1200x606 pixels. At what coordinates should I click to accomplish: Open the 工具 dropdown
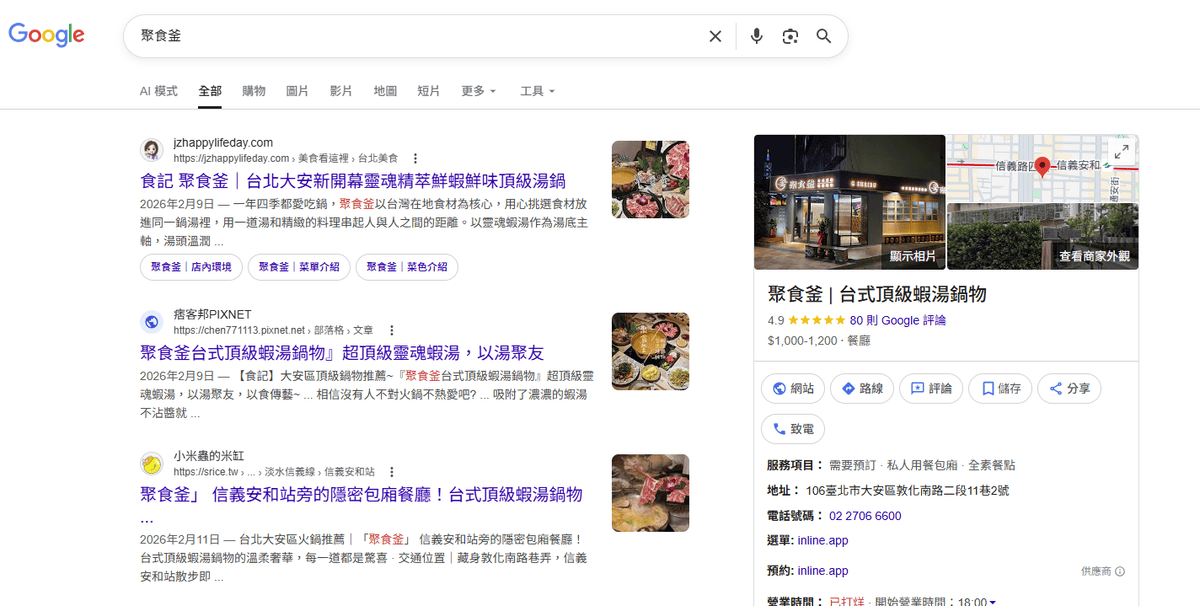[537, 91]
